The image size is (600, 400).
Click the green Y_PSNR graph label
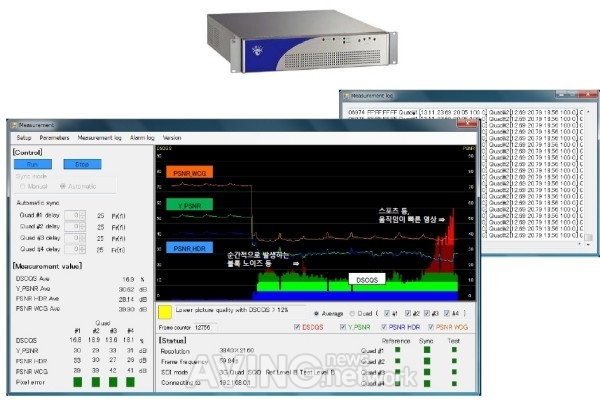click(x=189, y=205)
